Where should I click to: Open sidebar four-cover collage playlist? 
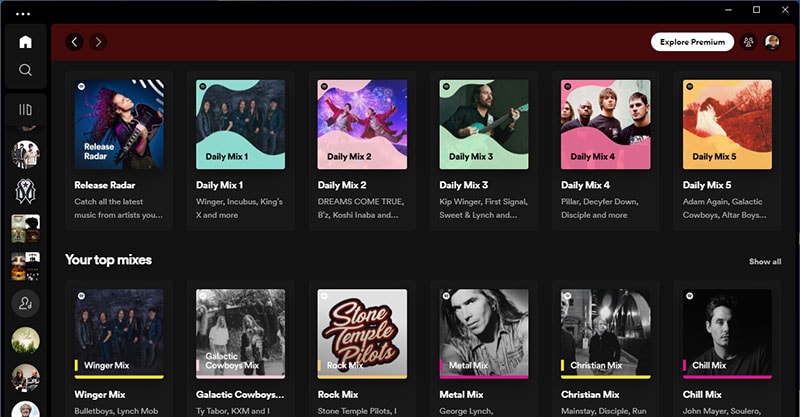pyautogui.click(x=25, y=266)
